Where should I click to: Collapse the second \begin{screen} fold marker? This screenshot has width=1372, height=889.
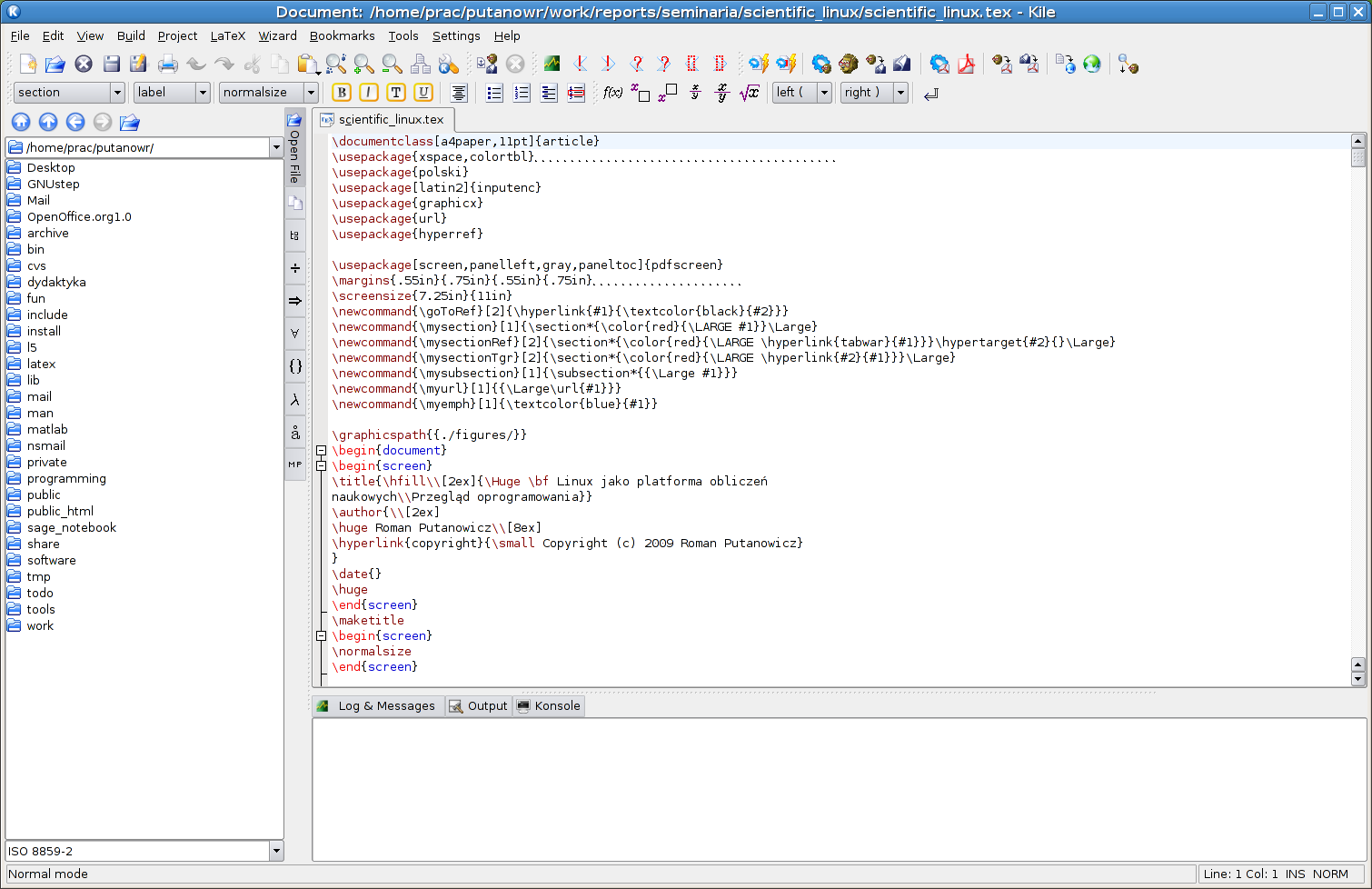321,635
